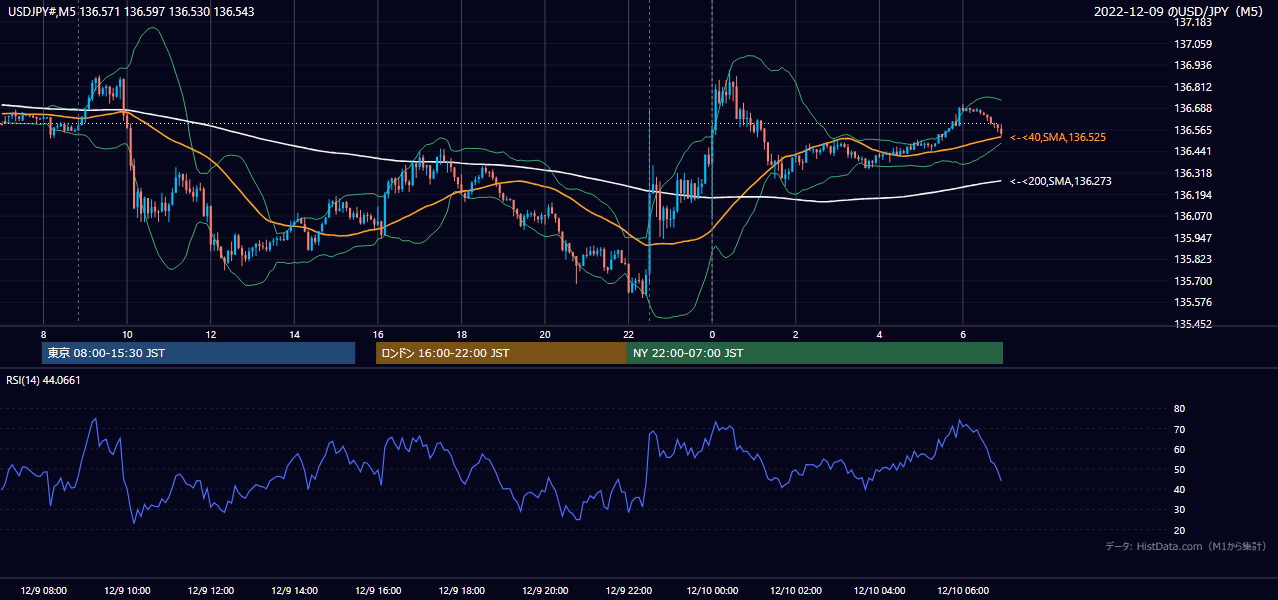1278x600 pixels.
Task: Click the 200 SMA label 136.273
Action: 1061,182
